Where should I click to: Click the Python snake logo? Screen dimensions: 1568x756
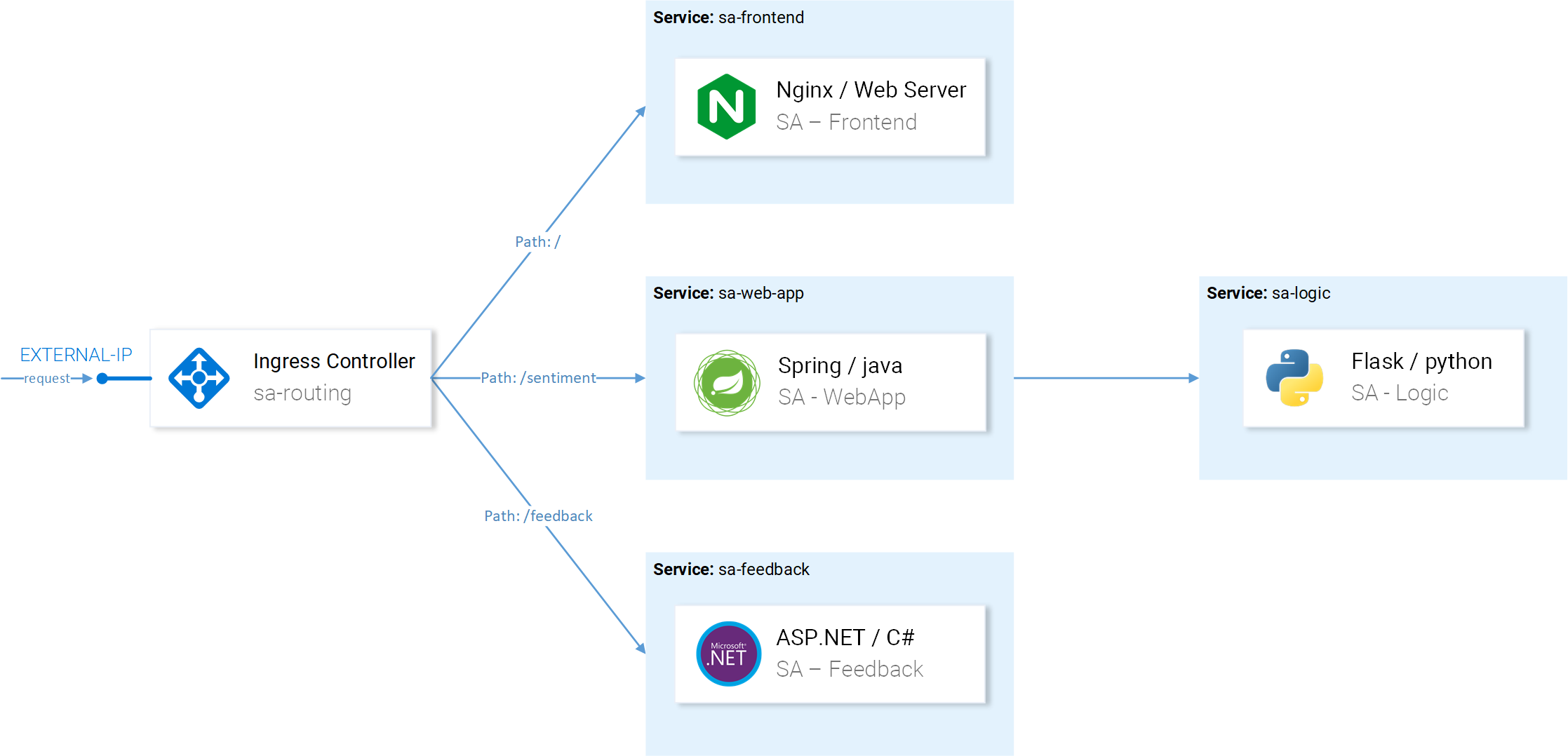pyautogui.click(x=1294, y=378)
